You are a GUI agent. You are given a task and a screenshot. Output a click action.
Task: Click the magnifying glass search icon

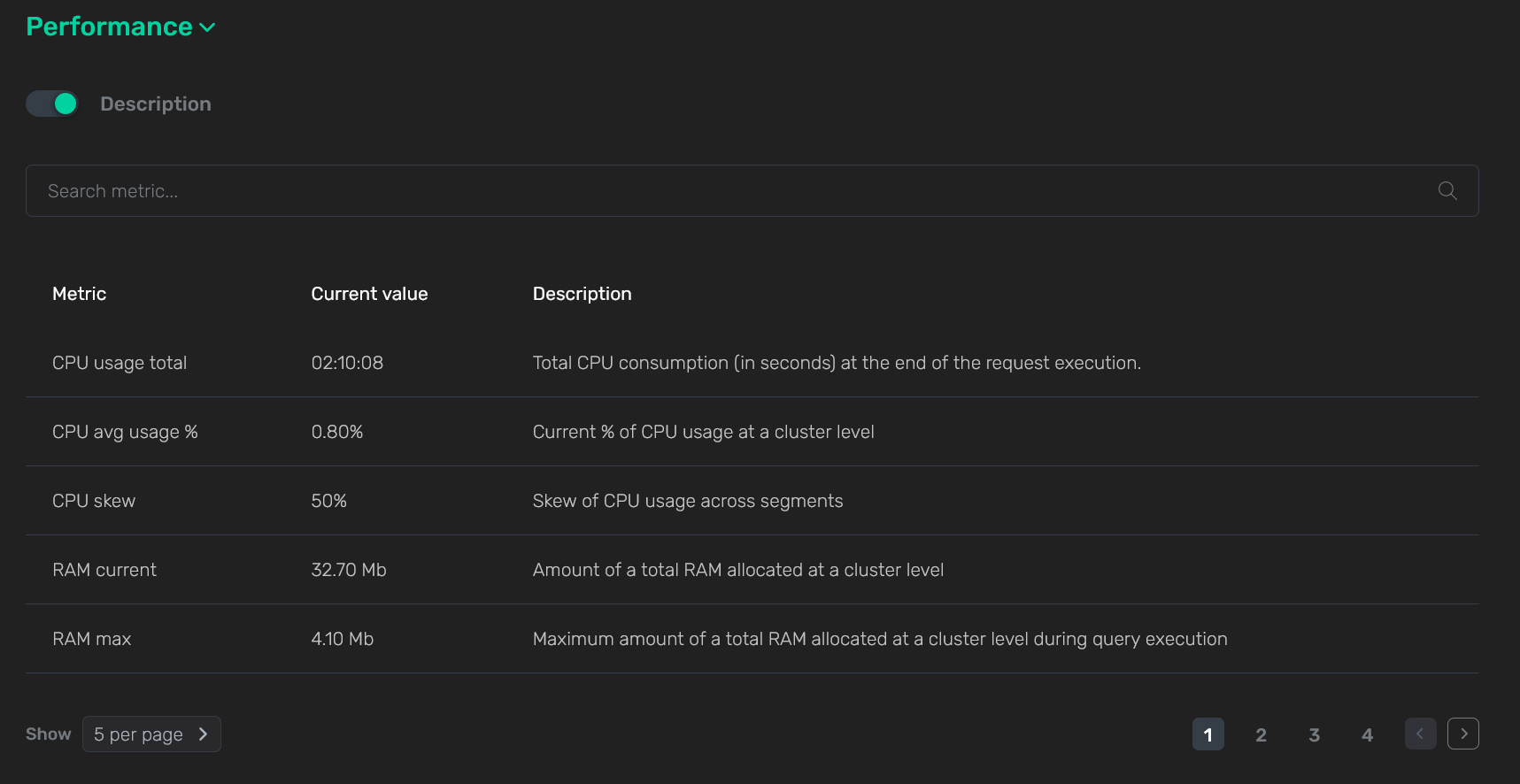tap(1447, 191)
